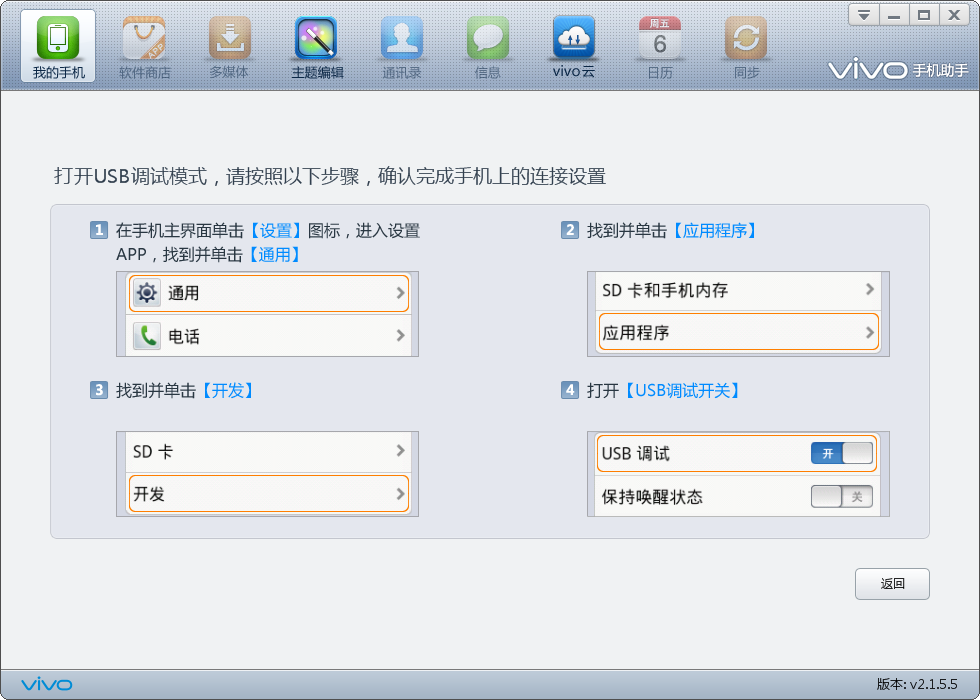Click the green phone icon beside 电话
Viewport: 980px width, 700px height.
tap(147, 336)
